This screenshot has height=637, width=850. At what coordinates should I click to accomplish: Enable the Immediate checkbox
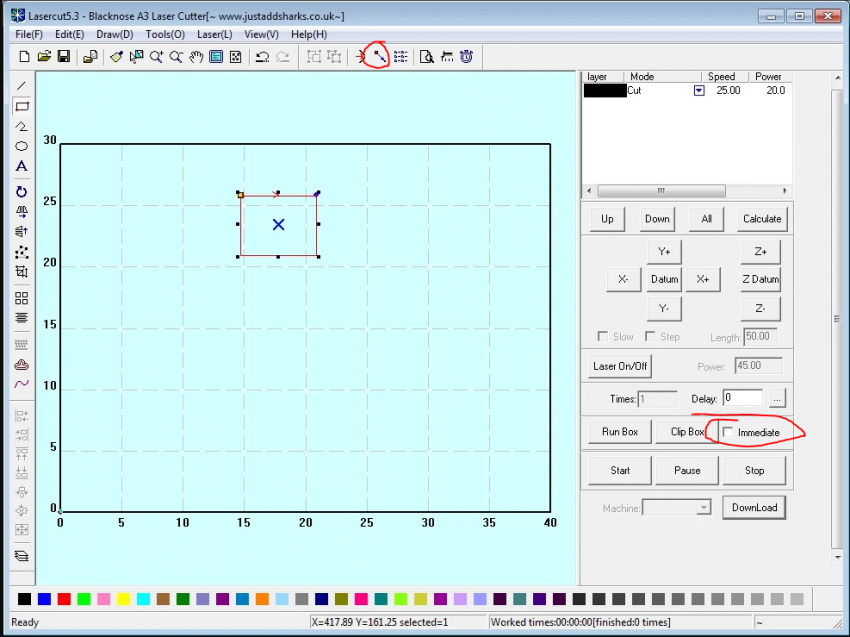pyautogui.click(x=727, y=432)
